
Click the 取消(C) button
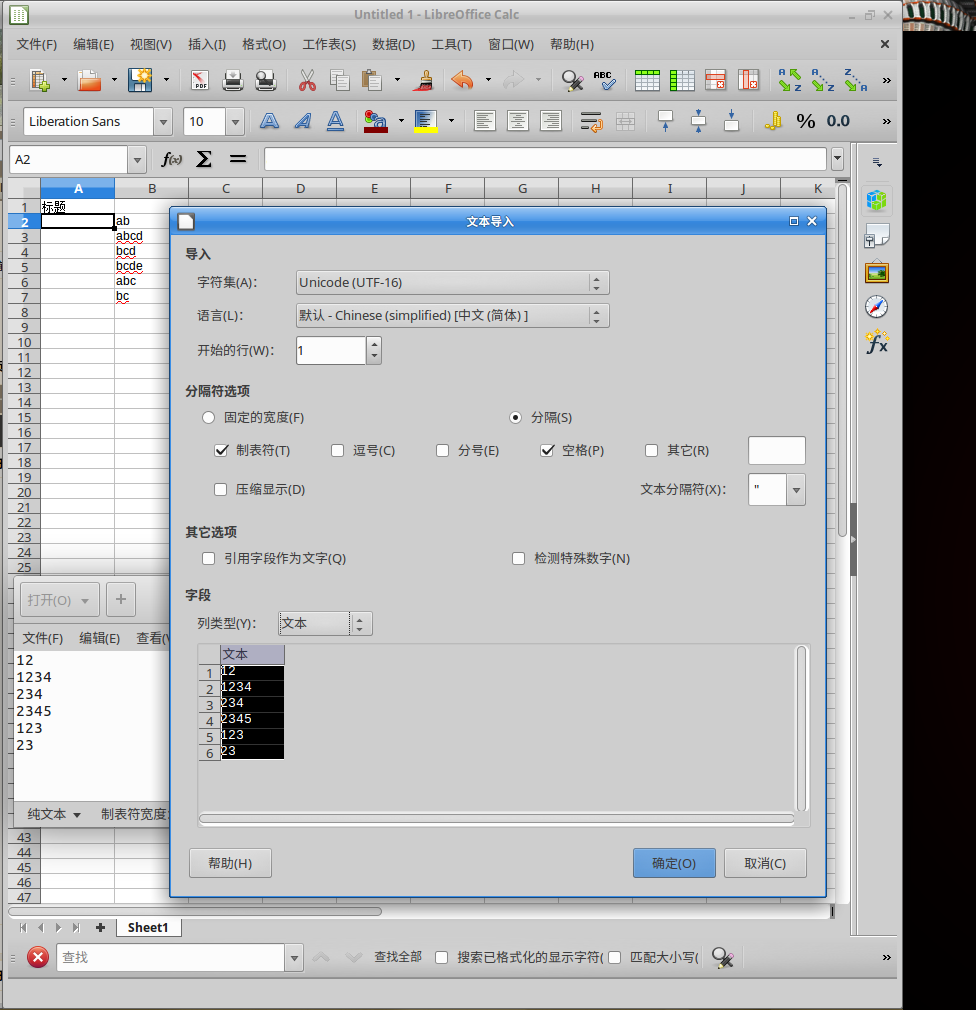tap(765, 863)
